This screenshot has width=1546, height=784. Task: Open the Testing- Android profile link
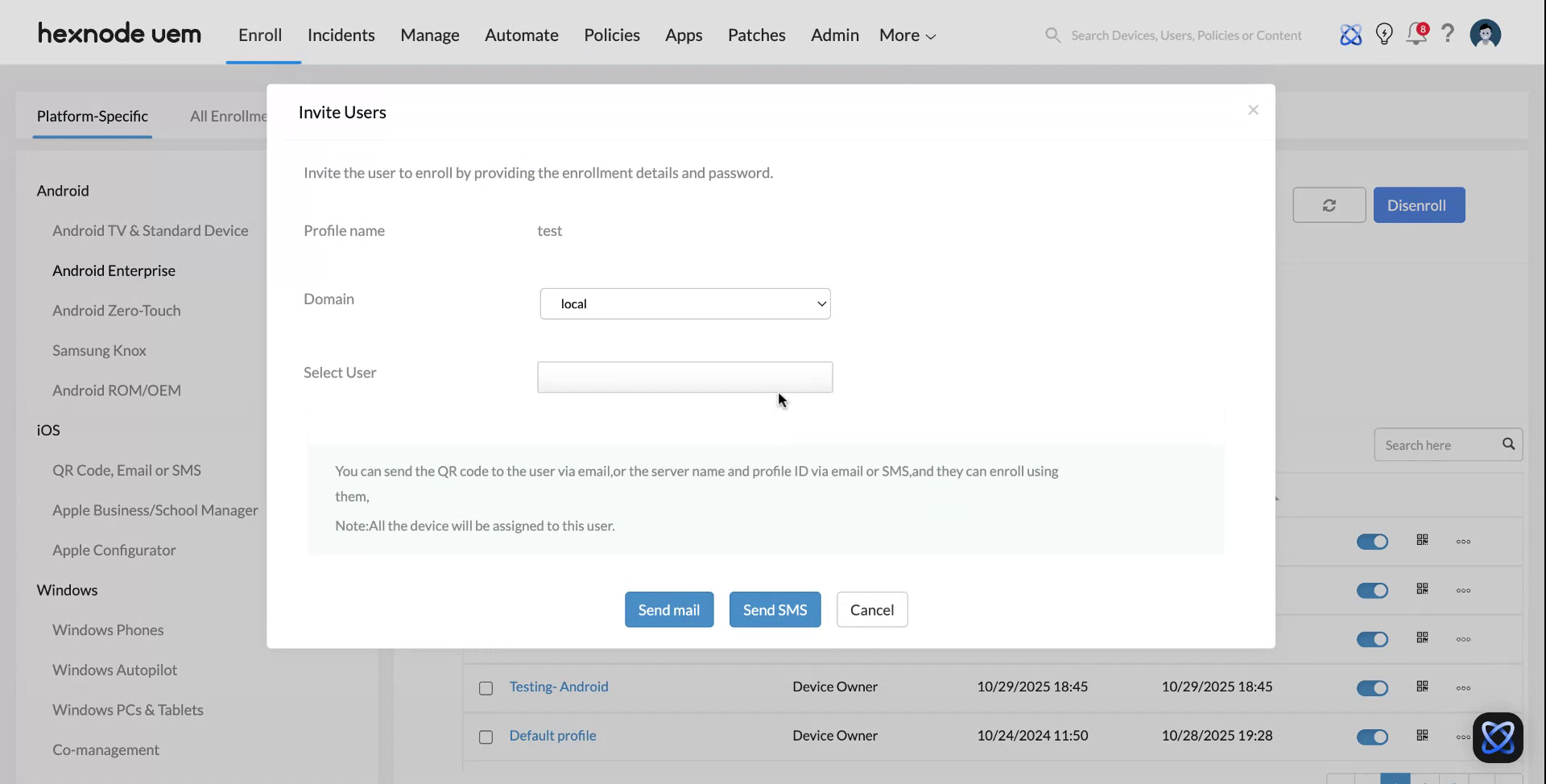pos(558,687)
